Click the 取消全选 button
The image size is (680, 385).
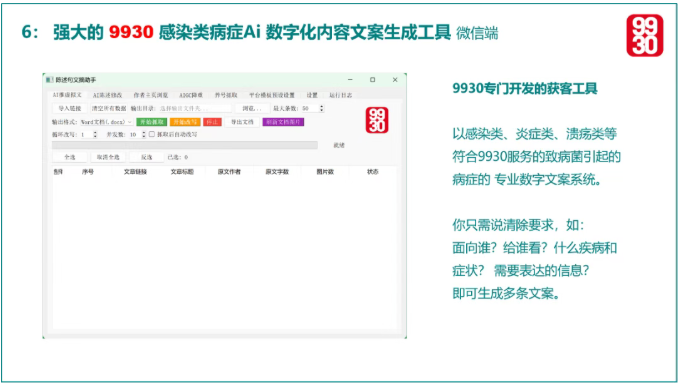tap(108, 157)
